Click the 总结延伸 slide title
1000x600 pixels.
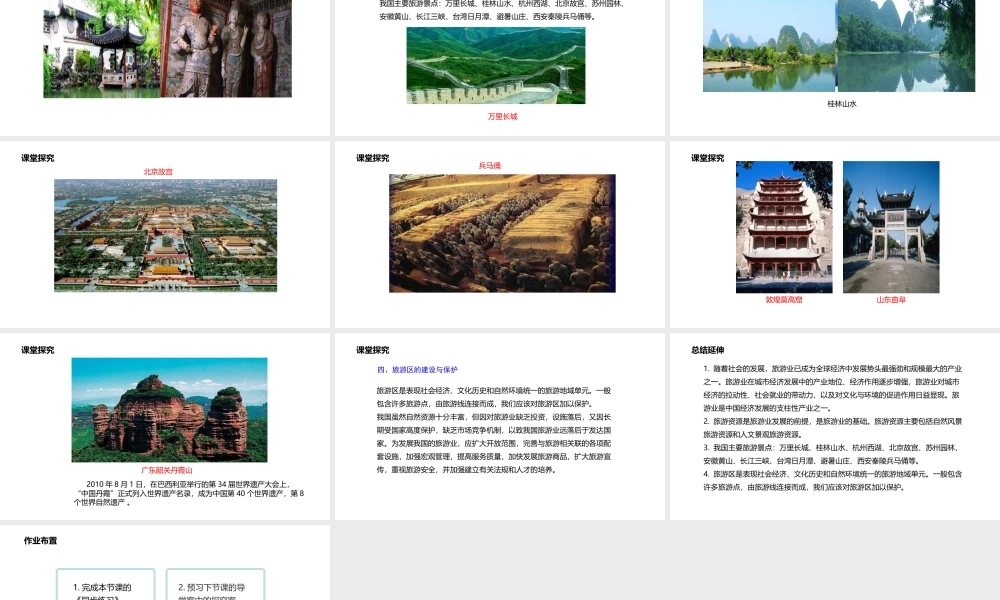pos(707,349)
